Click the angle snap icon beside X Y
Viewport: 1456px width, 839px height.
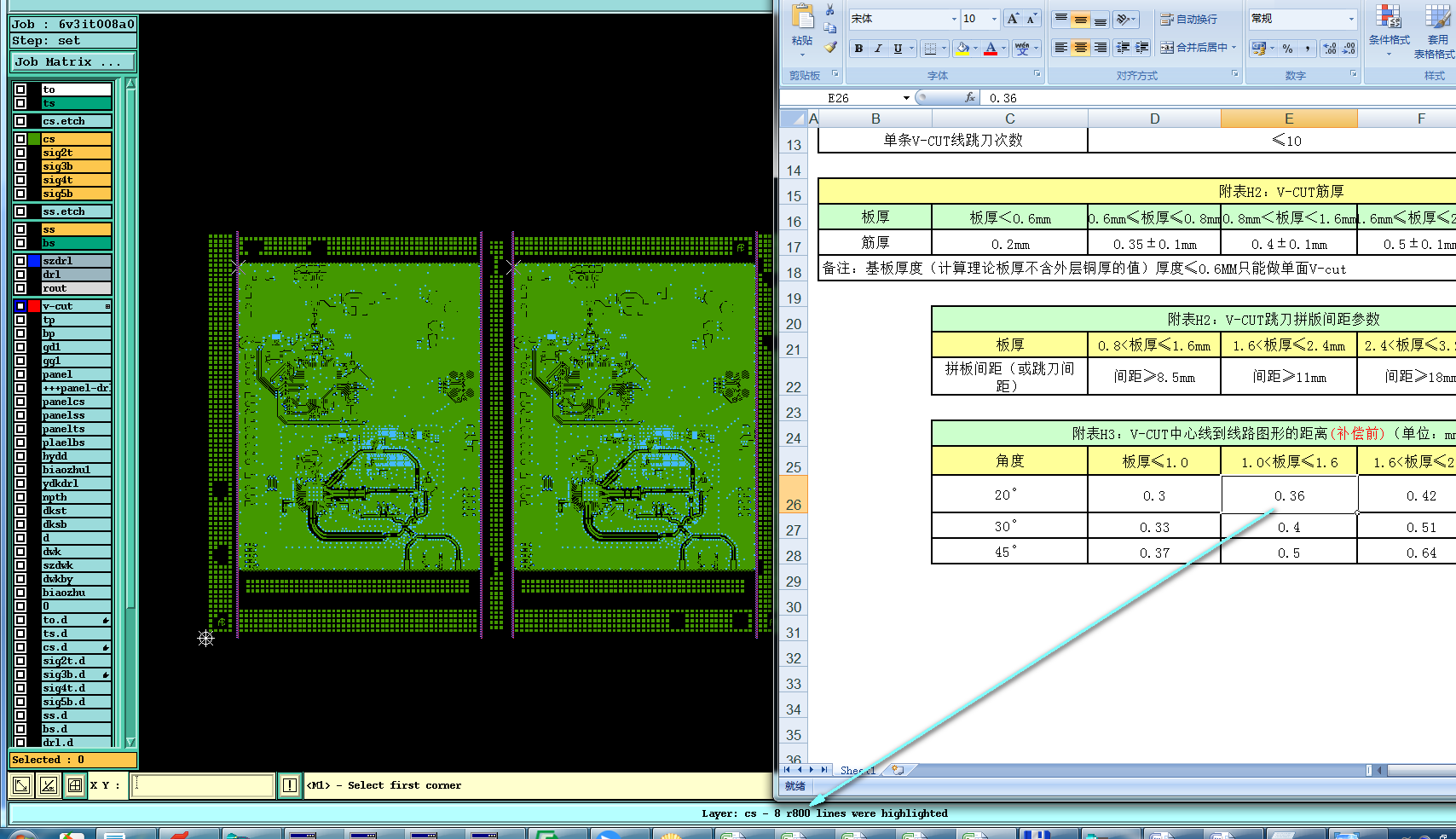tap(49, 785)
